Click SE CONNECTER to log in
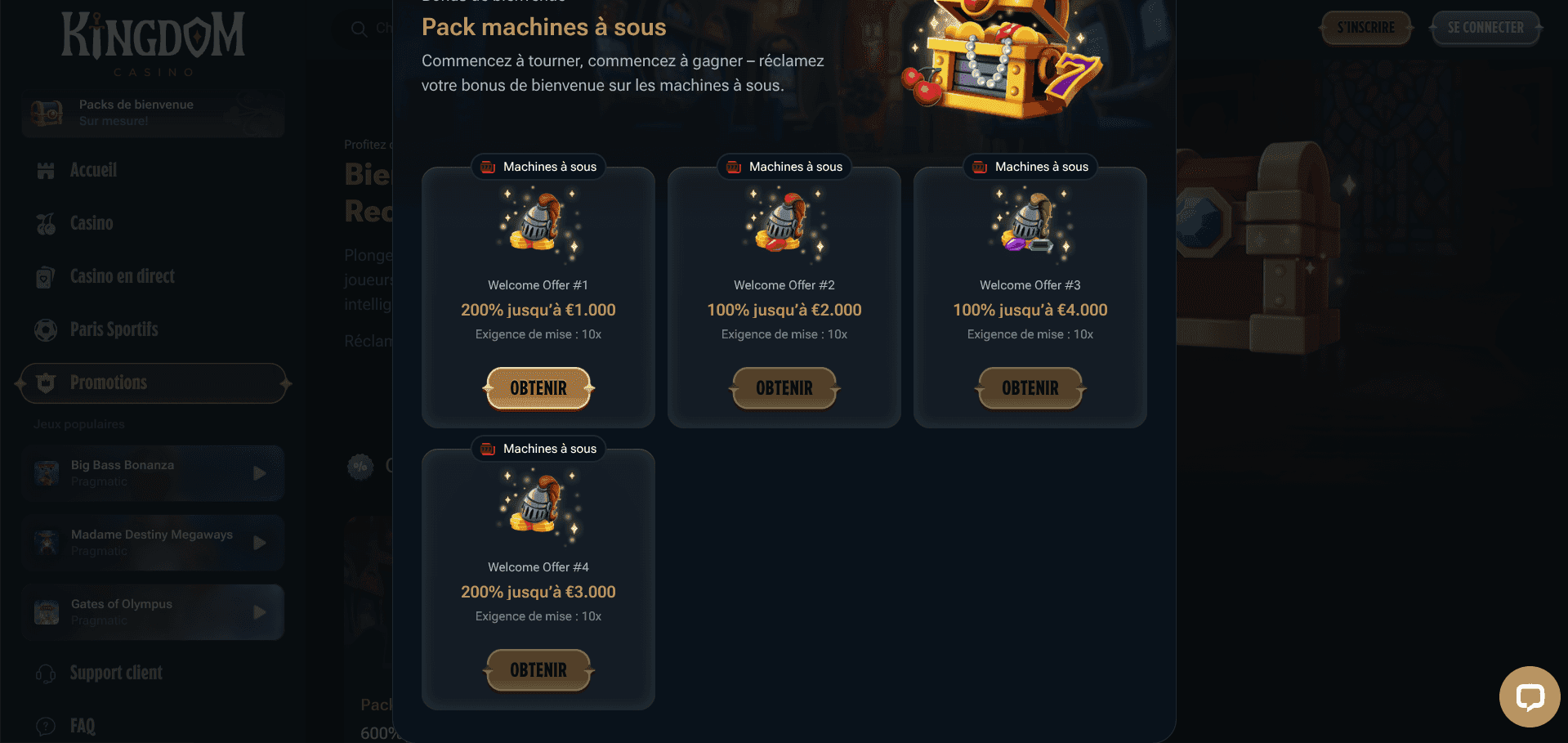 click(1485, 28)
